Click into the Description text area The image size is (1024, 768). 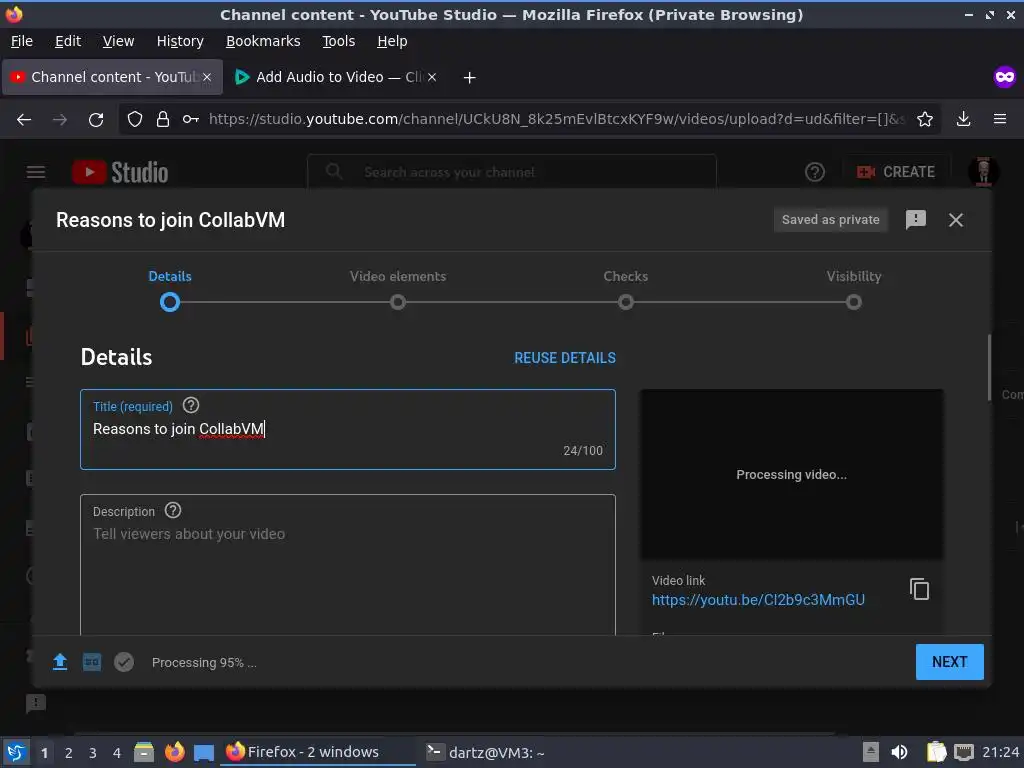(347, 565)
